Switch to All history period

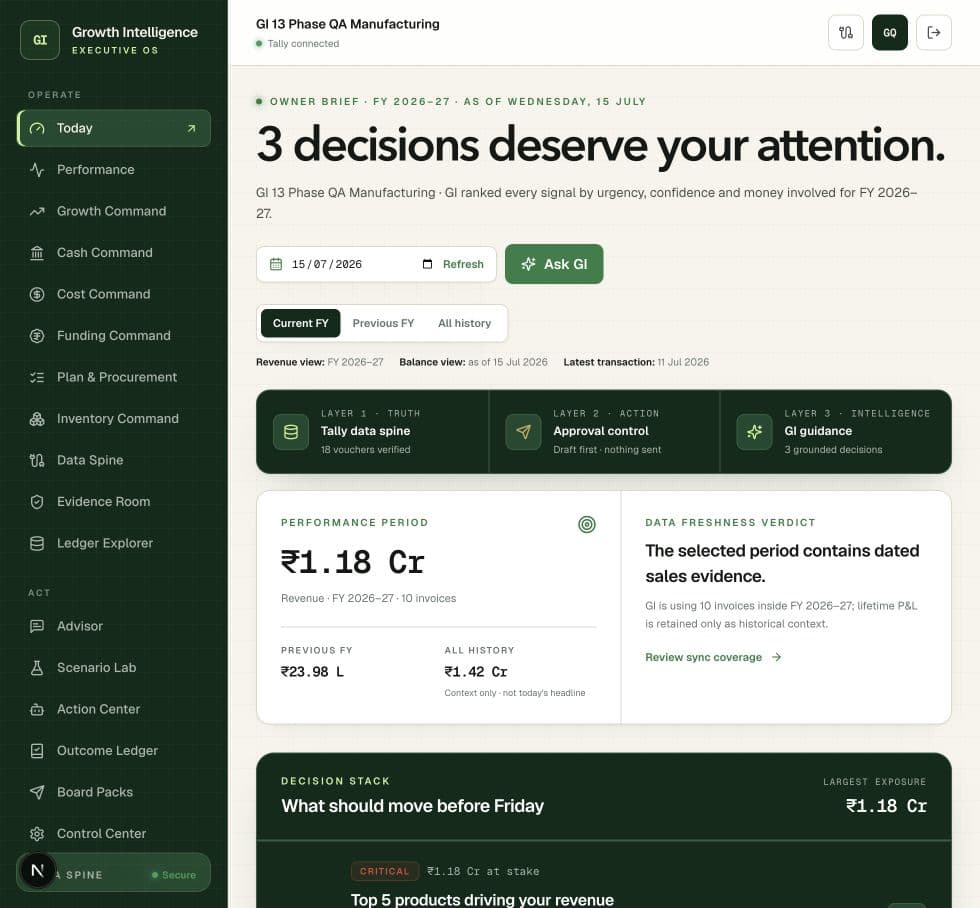click(464, 323)
